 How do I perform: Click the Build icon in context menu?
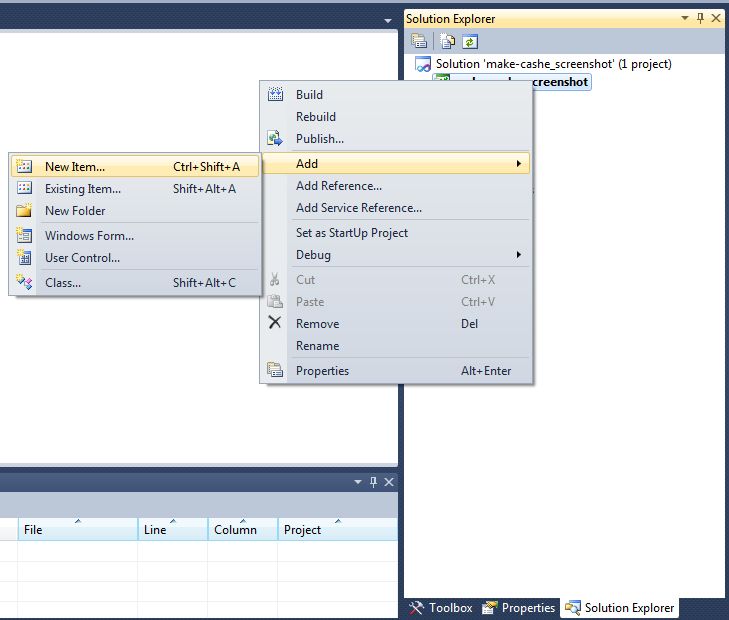point(275,95)
